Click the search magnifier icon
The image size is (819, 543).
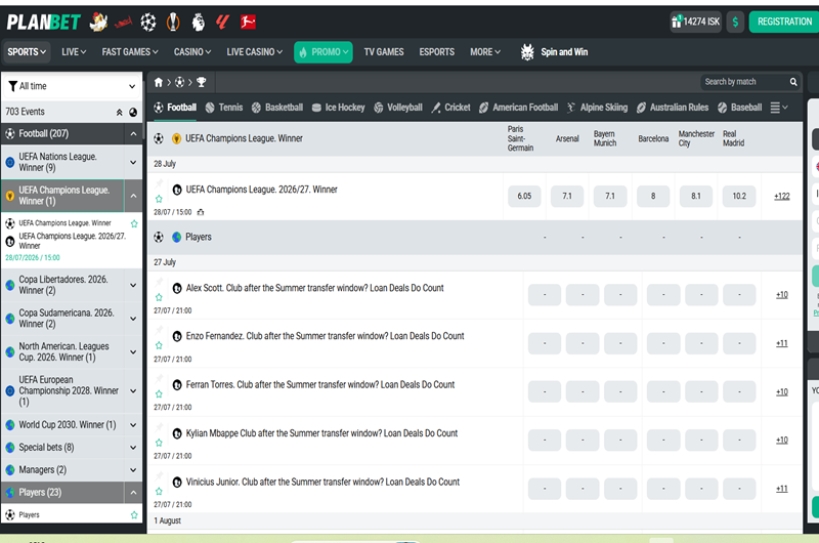(x=793, y=82)
